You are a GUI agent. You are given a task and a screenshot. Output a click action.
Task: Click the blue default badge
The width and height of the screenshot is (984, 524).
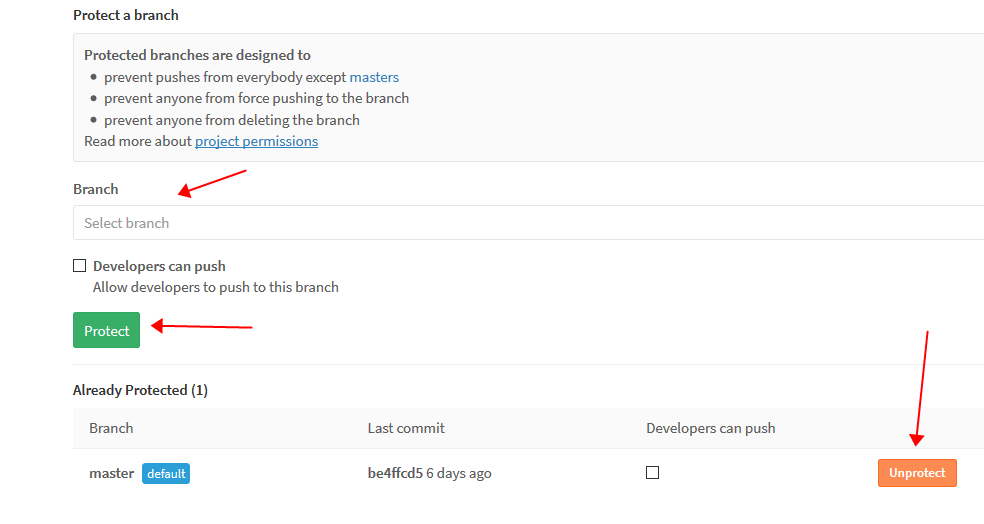coord(166,473)
